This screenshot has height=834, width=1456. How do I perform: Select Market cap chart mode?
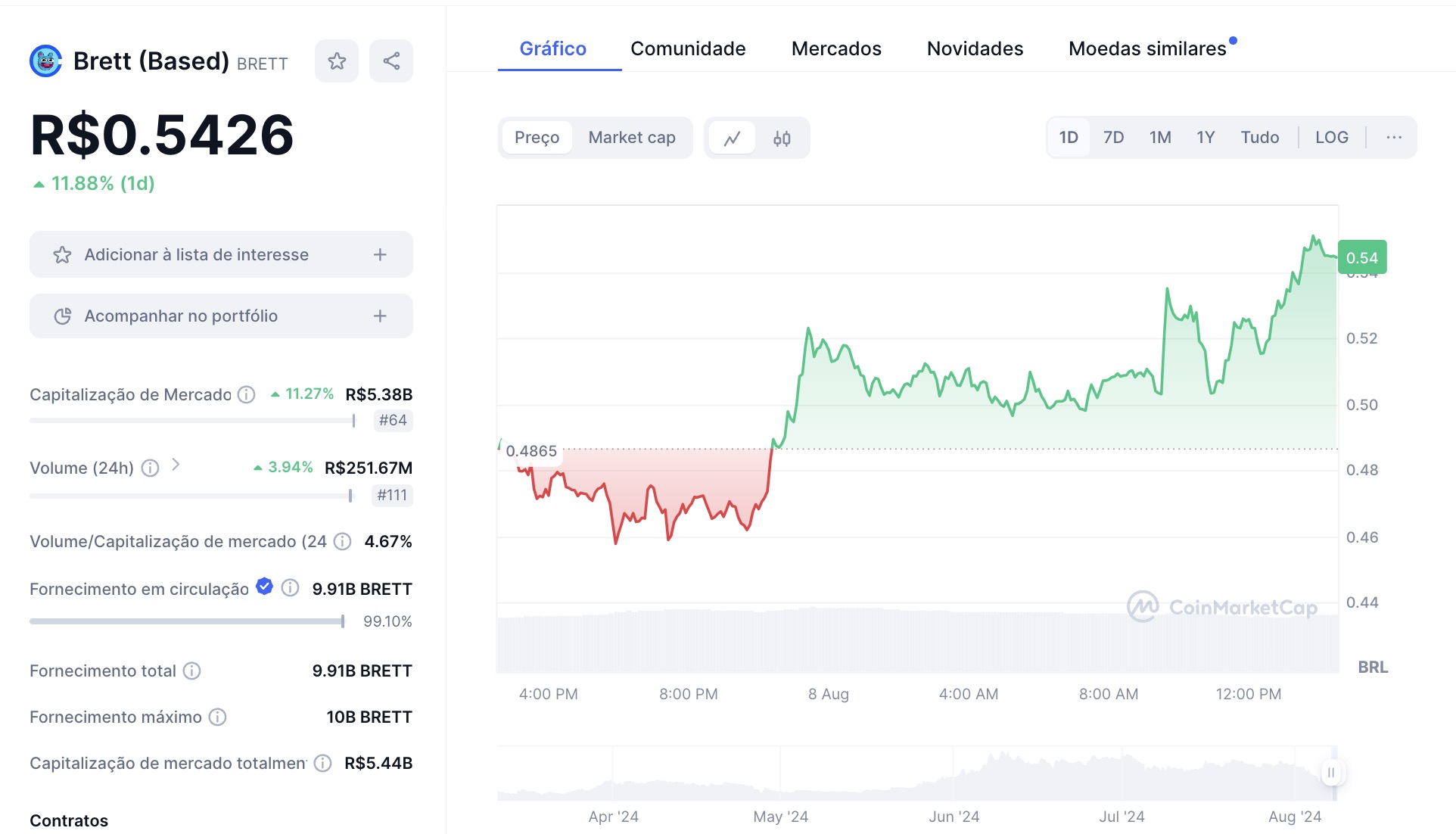click(632, 138)
